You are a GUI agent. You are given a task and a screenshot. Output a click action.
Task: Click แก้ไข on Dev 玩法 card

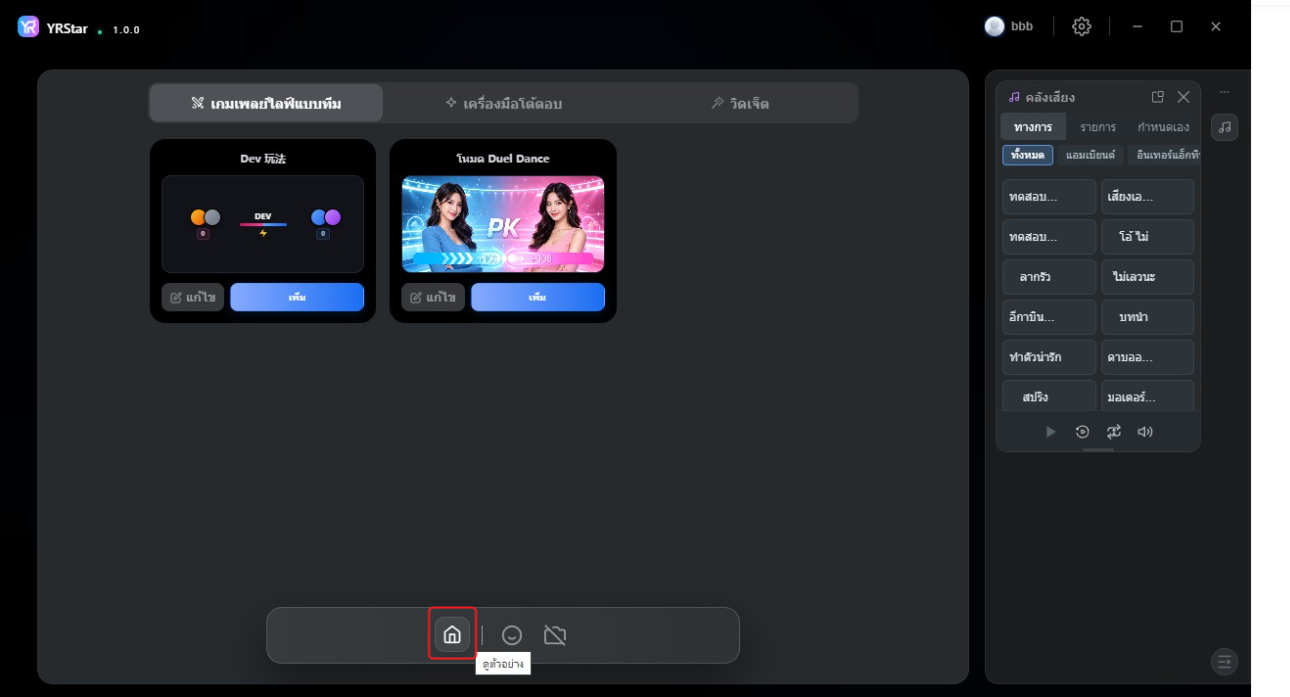pyautogui.click(x=193, y=297)
